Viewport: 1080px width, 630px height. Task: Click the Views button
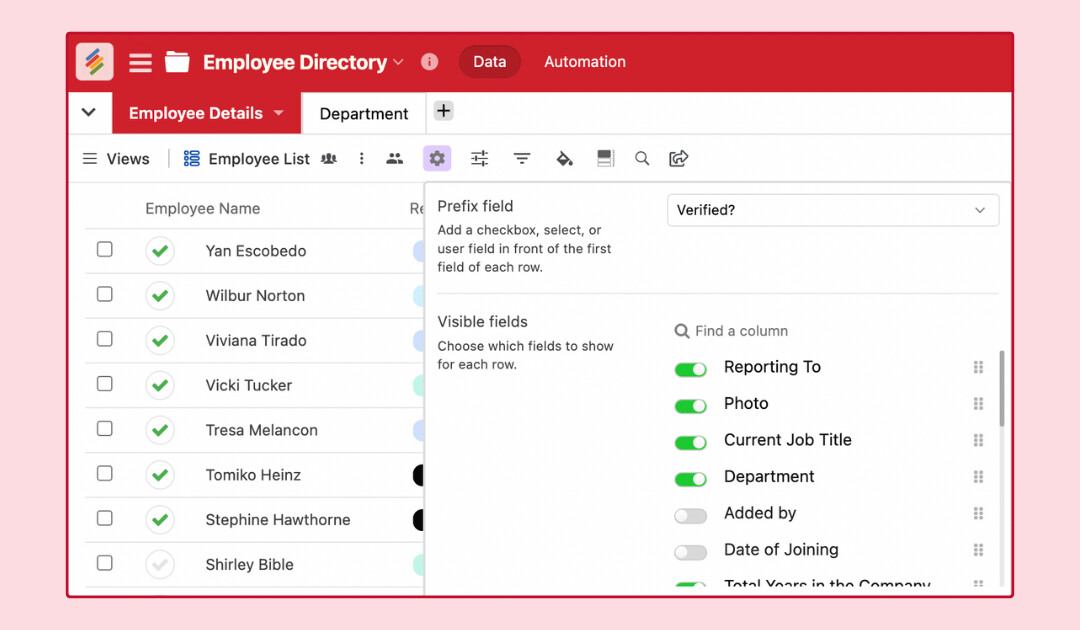pos(116,159)
